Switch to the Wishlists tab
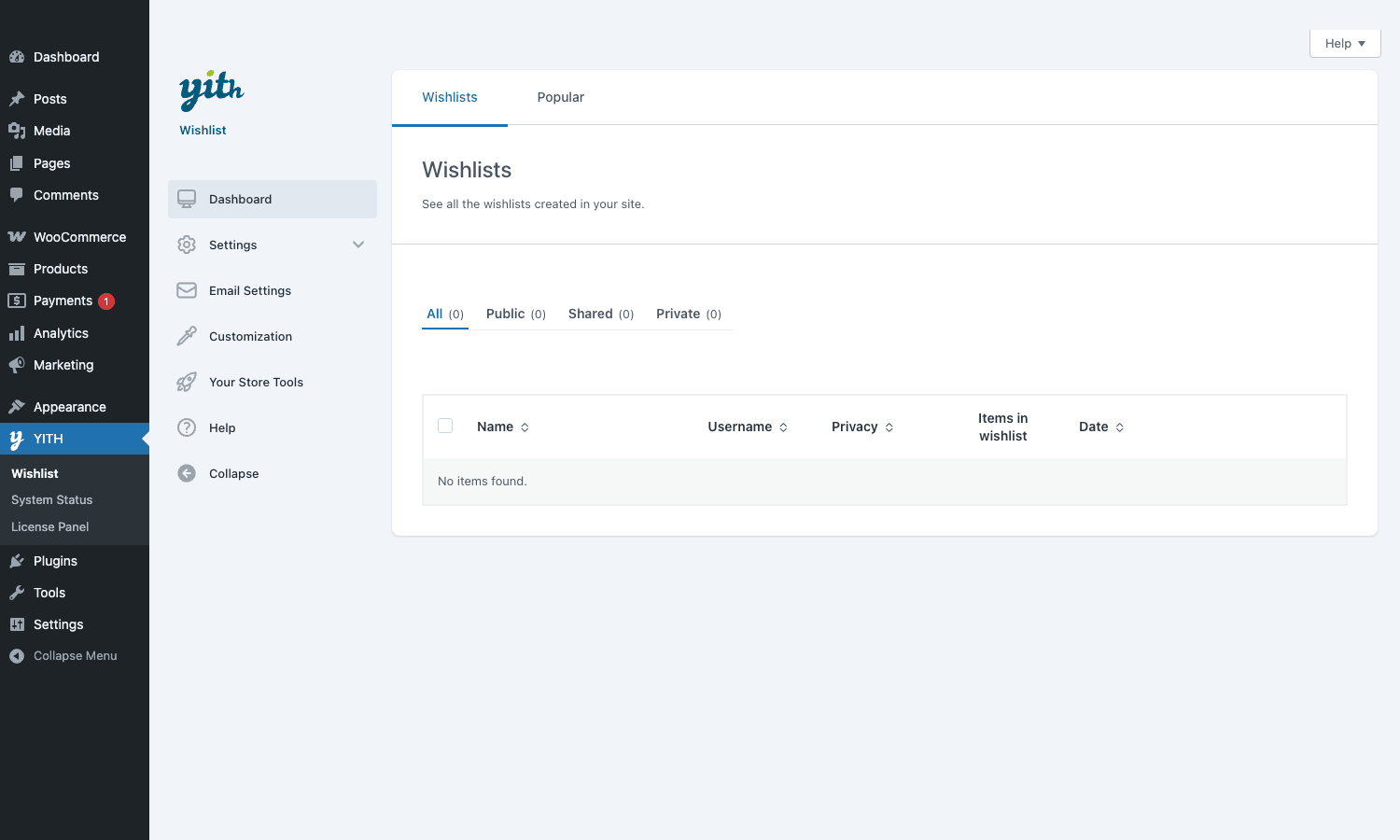Viewport: 1400px width, 840px height. [x=450, y=97]
